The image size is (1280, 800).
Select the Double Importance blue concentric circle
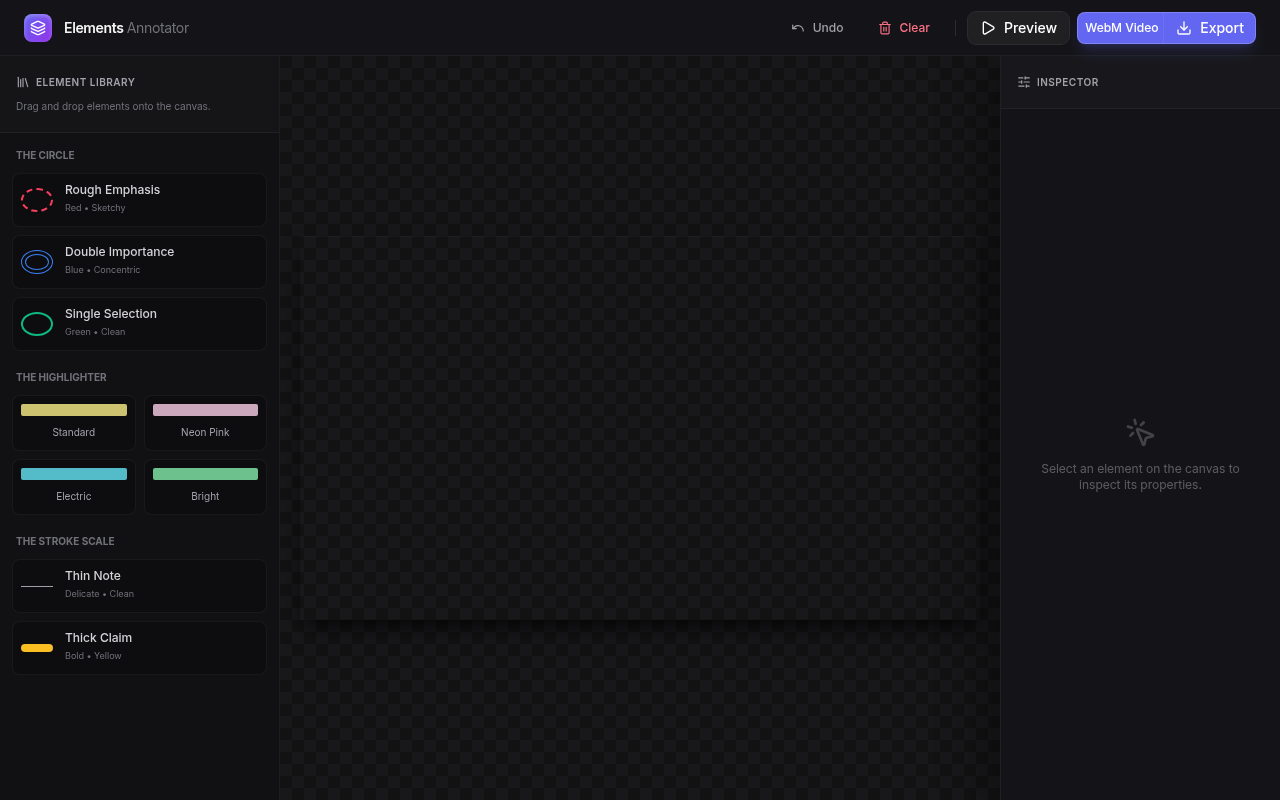[x=139, y=262]
